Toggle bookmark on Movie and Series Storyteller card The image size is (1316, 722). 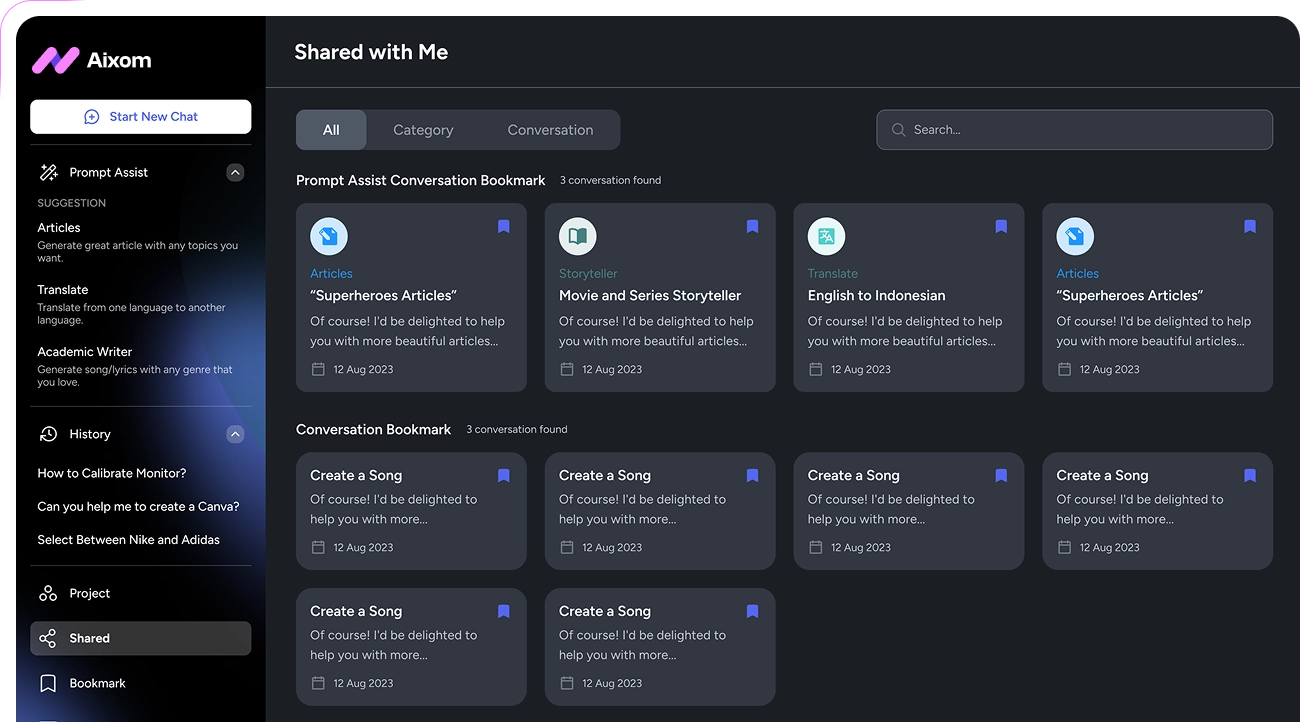(x=752, y=227)
